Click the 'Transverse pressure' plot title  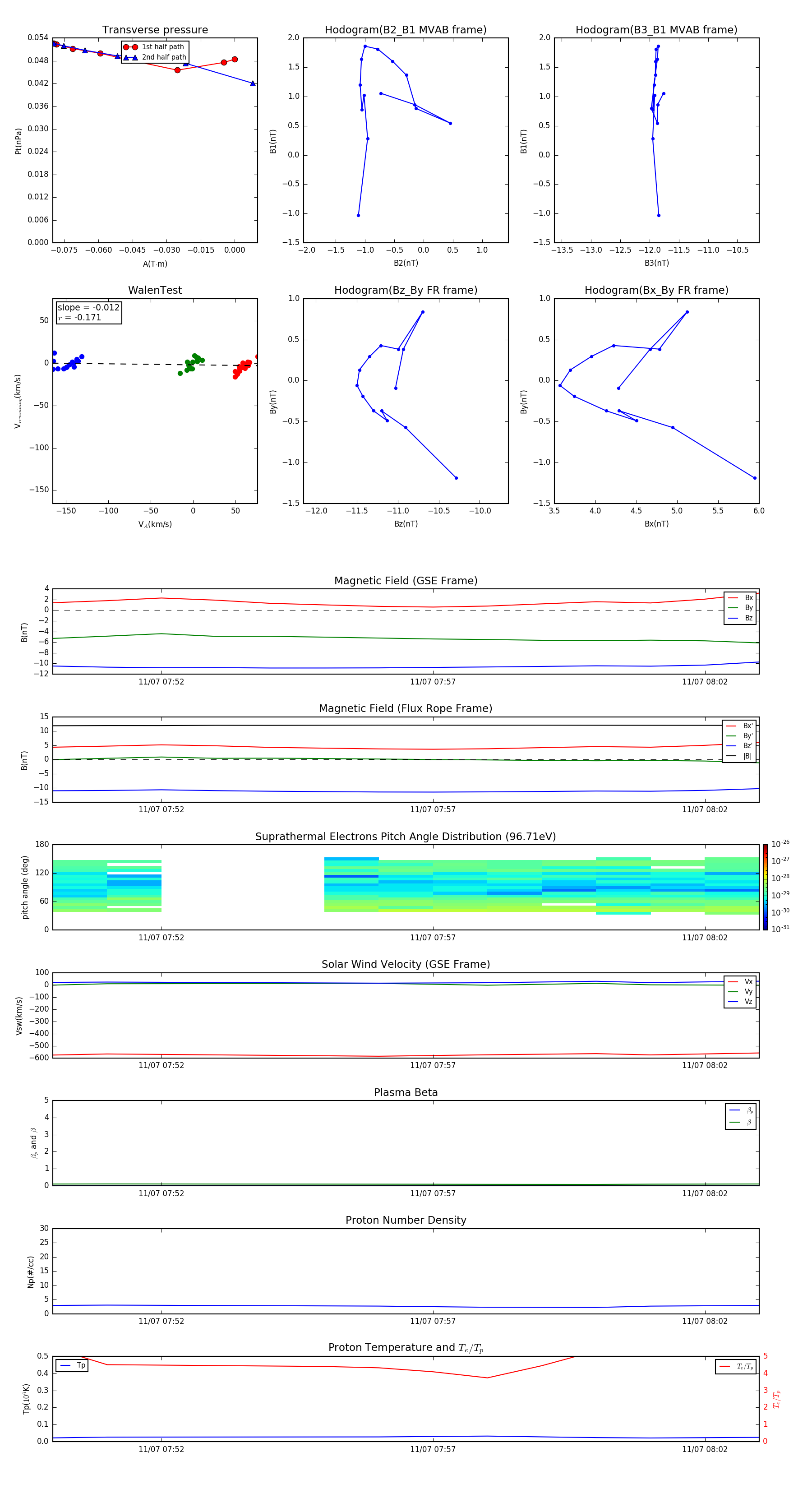coord(155,30)
